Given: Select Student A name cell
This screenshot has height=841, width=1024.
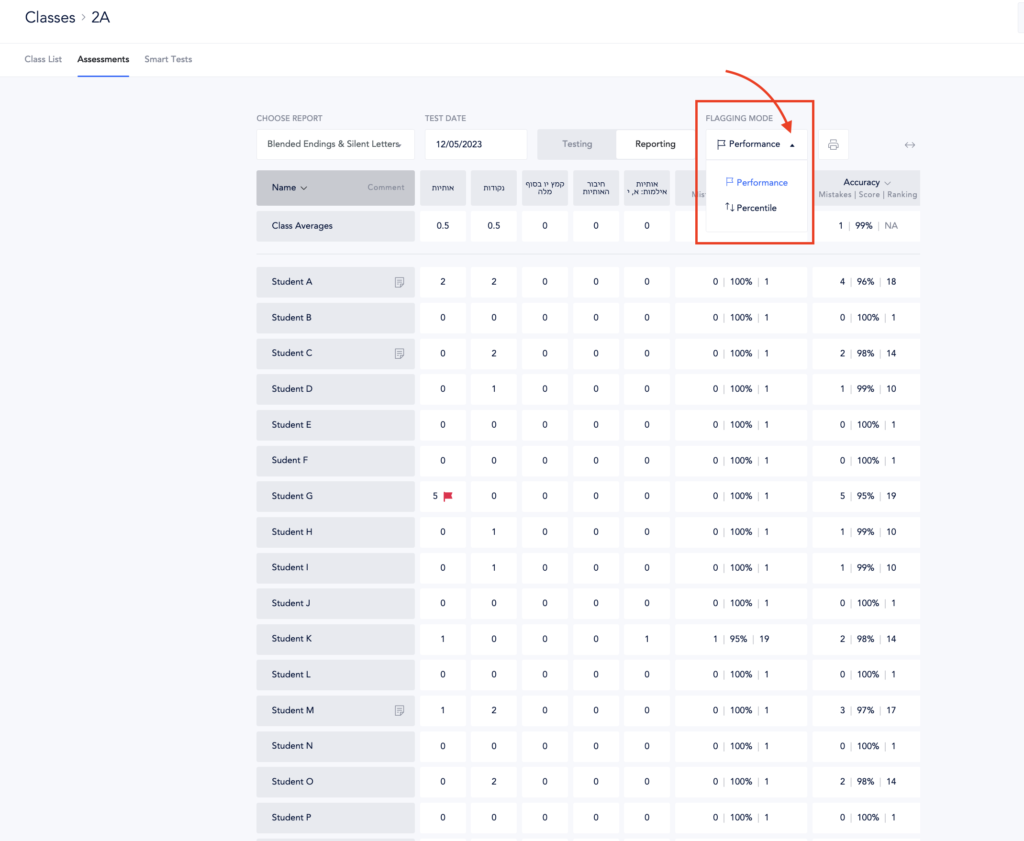Looking at the screenshot, I should click(x=335, y=282).
